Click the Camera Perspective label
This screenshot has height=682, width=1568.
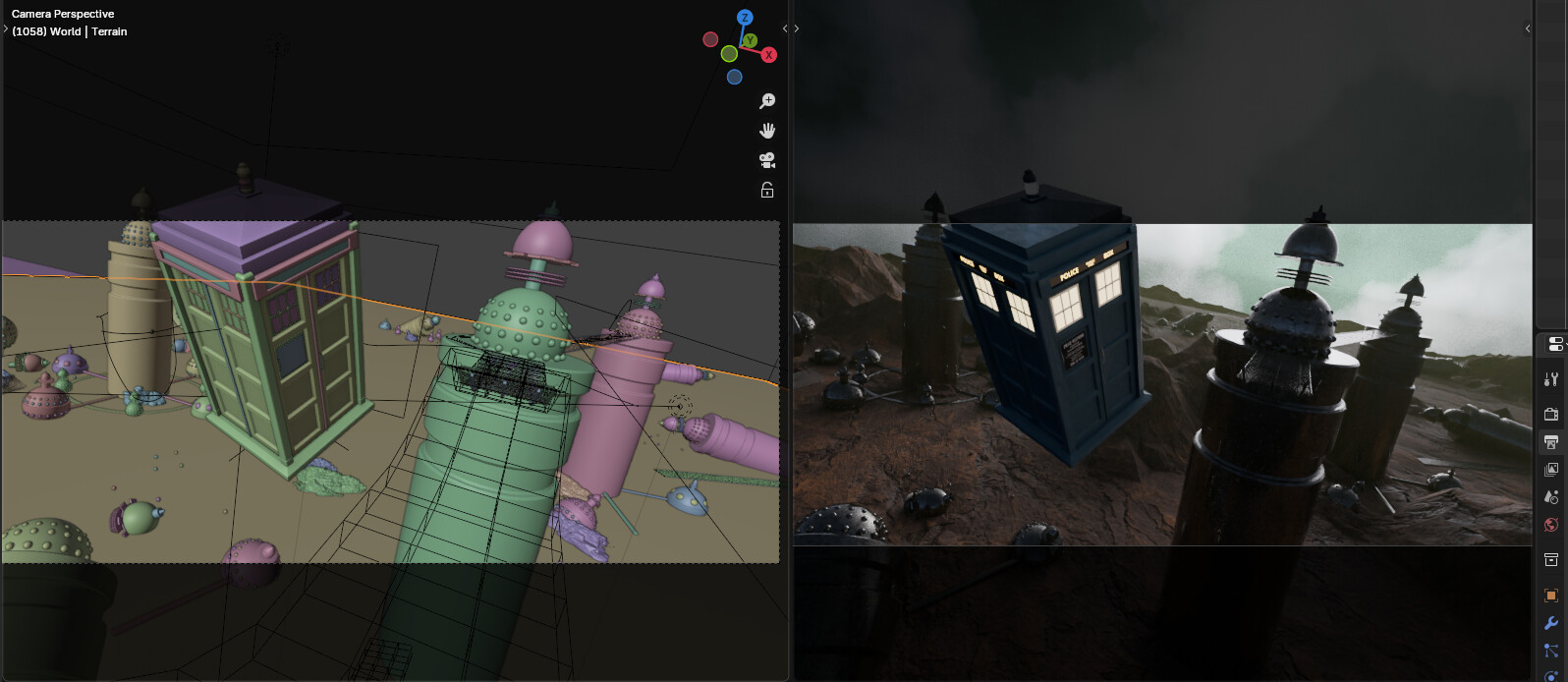point(63,14)
